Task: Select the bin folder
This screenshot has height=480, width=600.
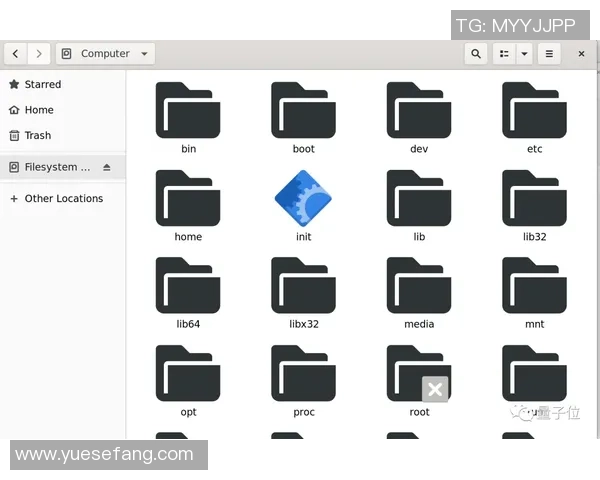Action: pos(188,110)
